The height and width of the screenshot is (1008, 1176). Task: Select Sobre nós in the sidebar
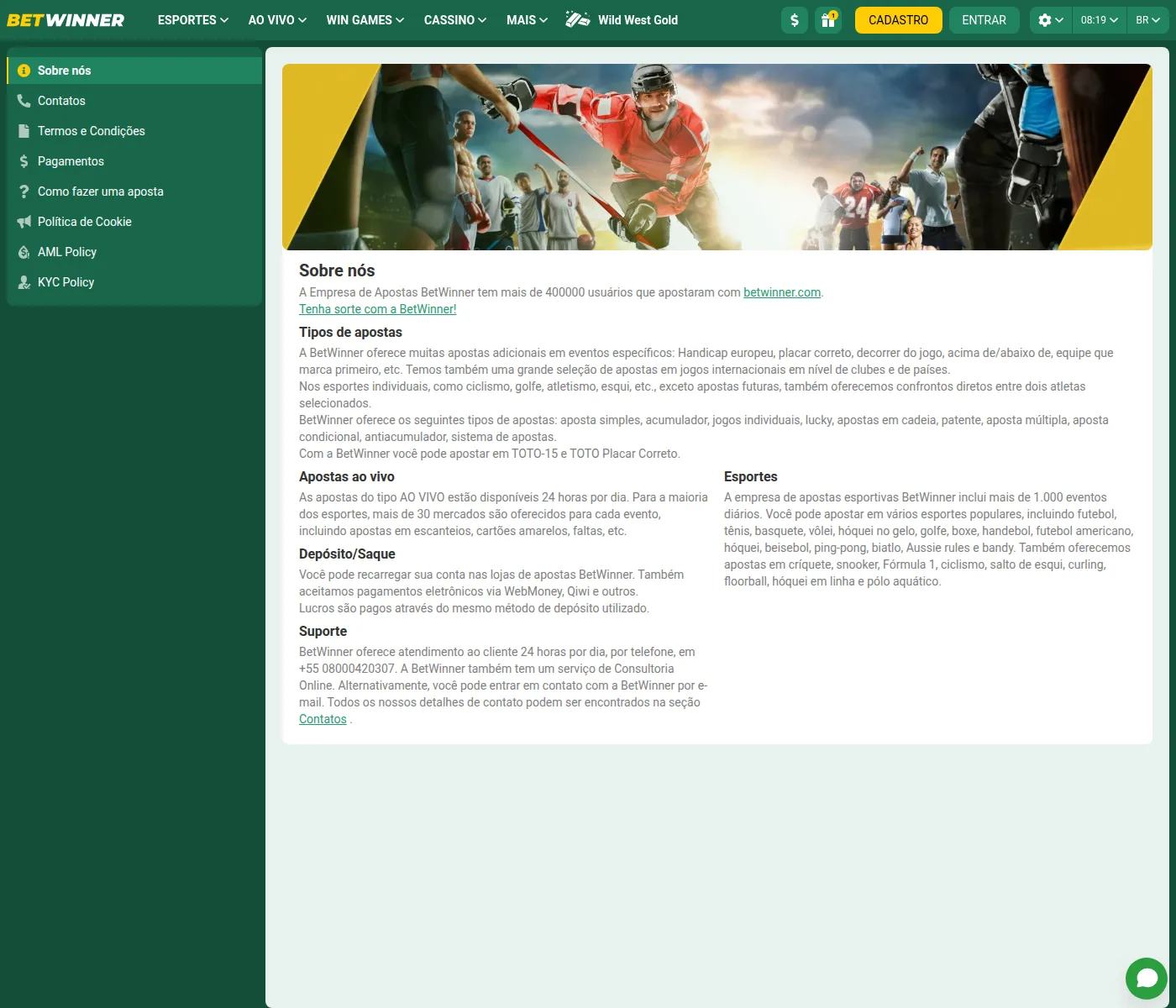click(x=134, y=71)
